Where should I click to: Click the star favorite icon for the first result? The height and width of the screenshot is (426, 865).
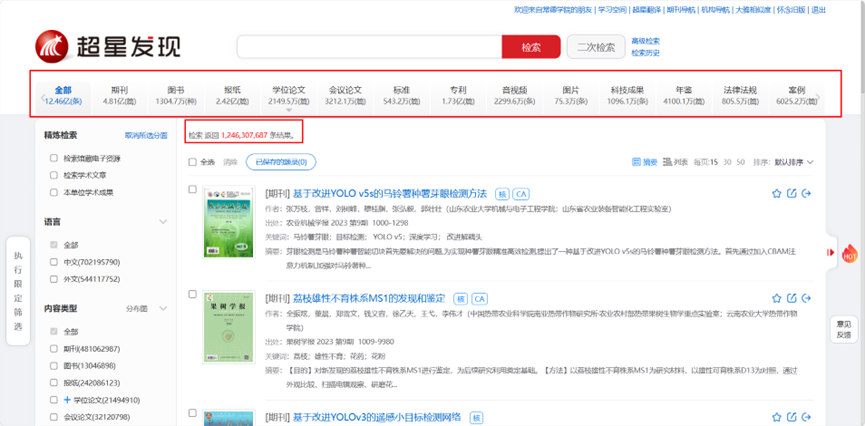(777, 193)
